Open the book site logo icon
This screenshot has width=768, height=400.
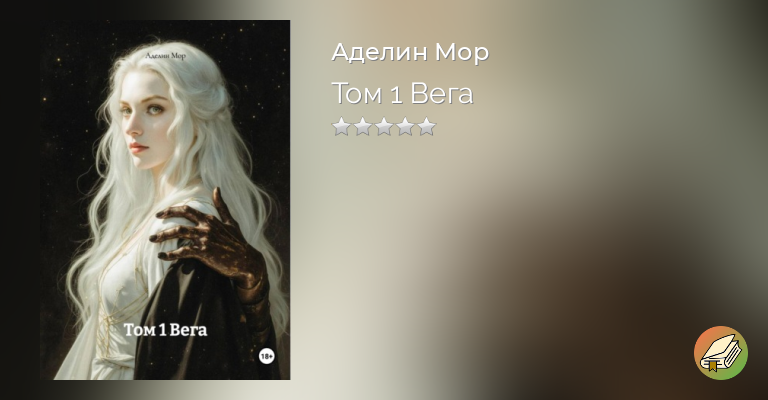click(x=720, y=353)
